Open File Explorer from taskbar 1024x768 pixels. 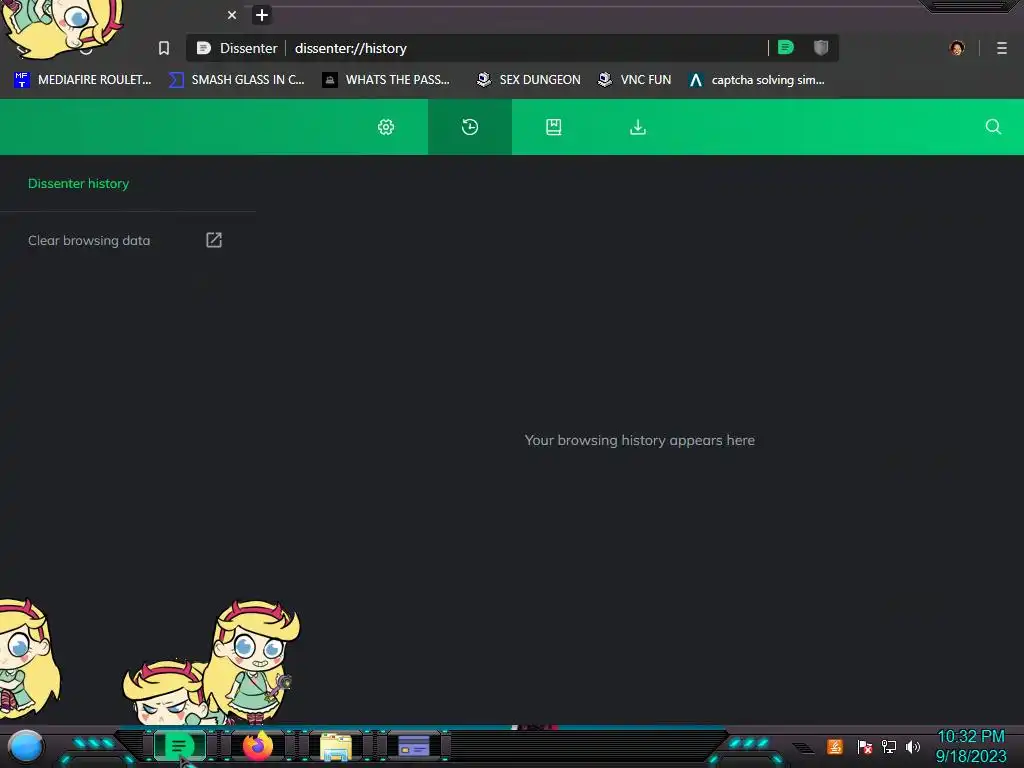click(336, 746)
